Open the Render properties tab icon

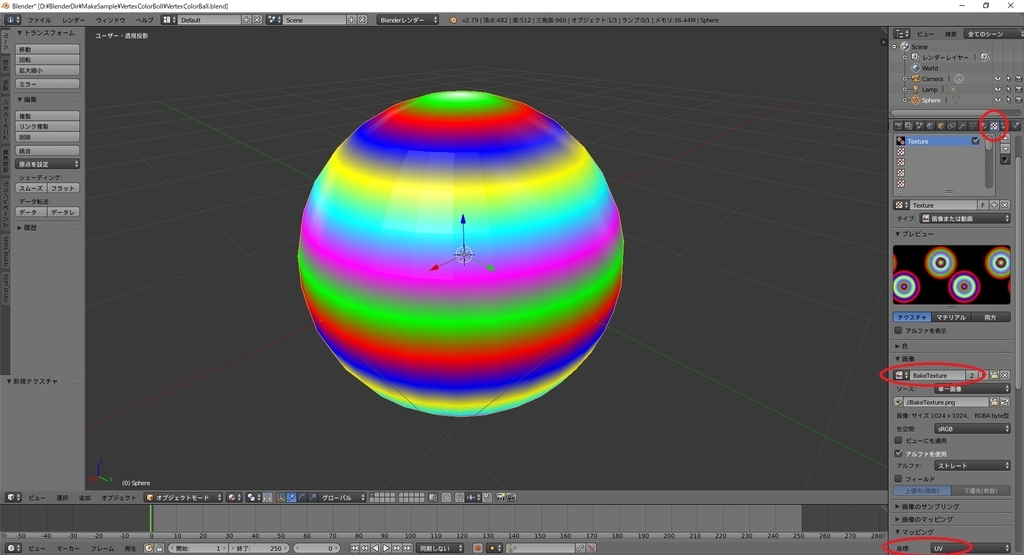898,125
